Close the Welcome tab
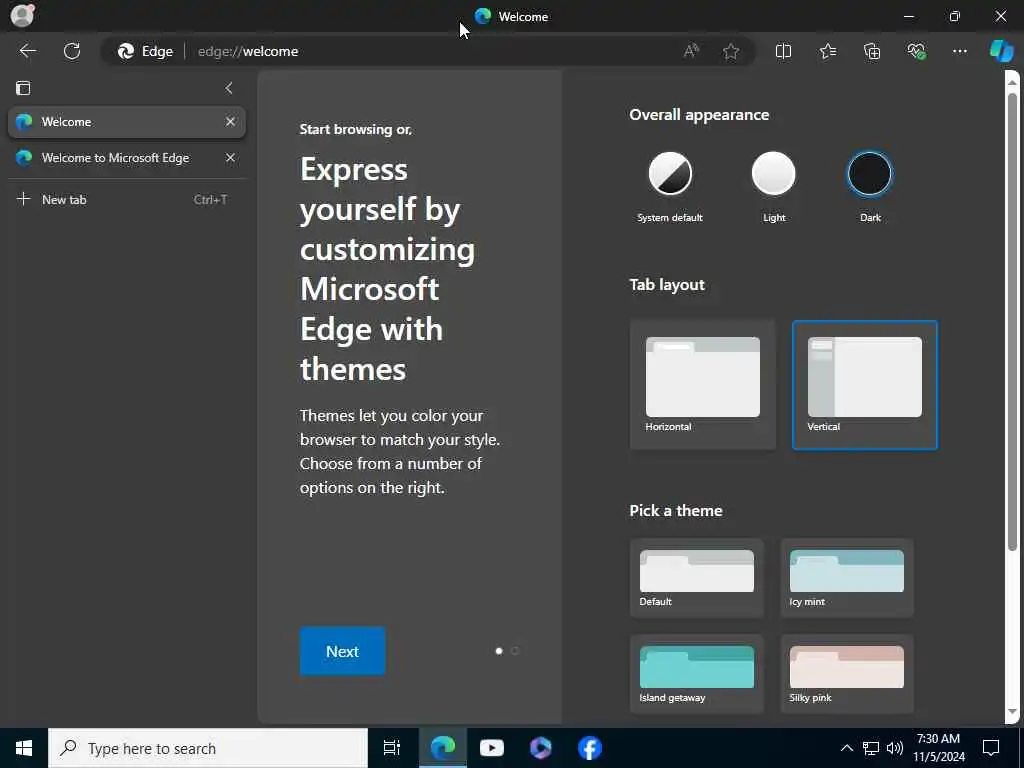Screen dimensions: 1024x768 (x=230, y=121)
